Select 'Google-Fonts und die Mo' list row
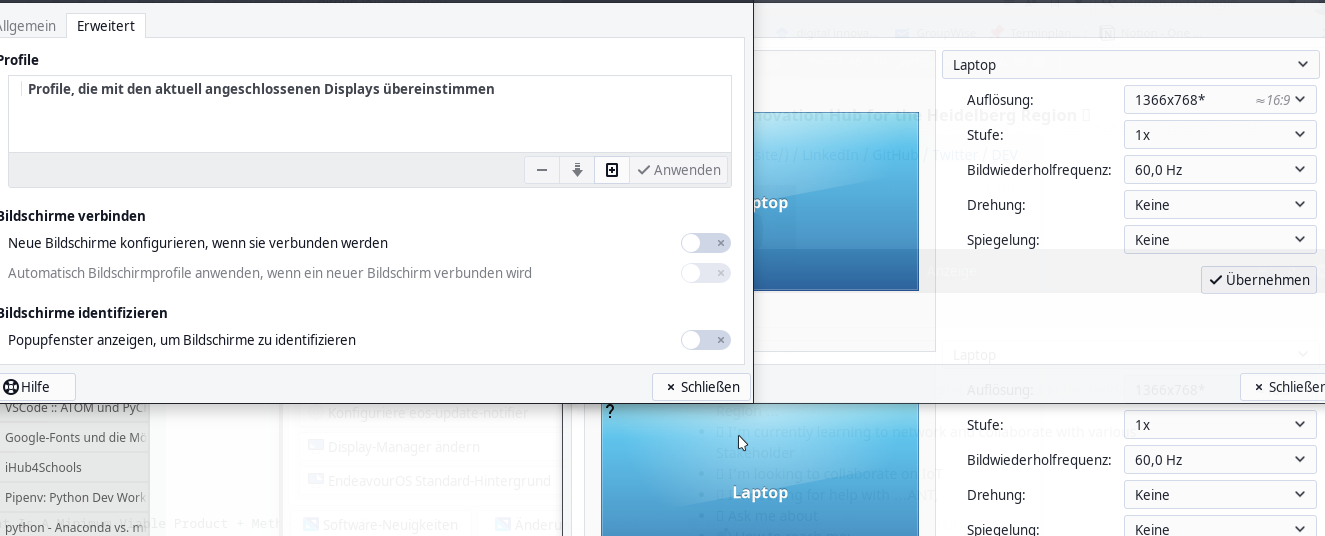The height and width of the screenshot is (536, 1325). click(75, 437)
